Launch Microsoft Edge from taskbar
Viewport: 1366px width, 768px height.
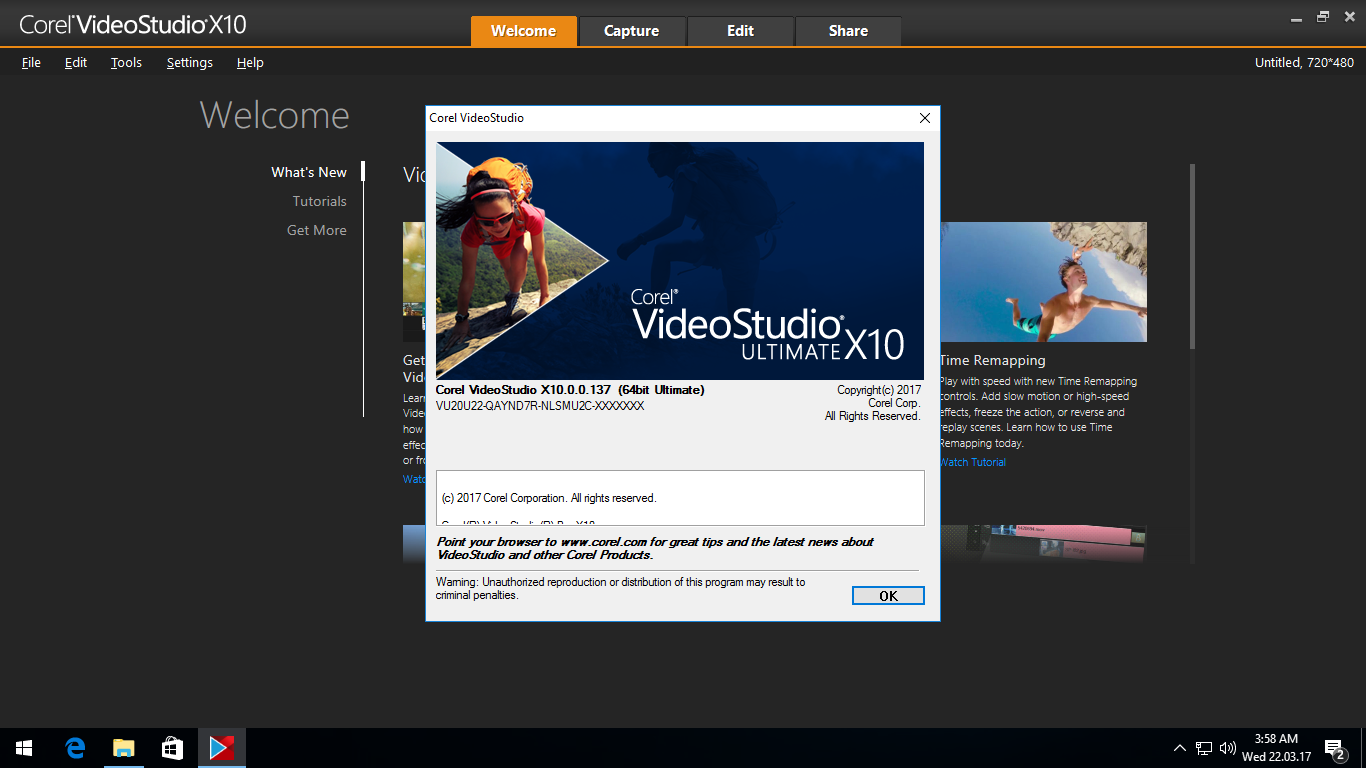coord(75,748)
